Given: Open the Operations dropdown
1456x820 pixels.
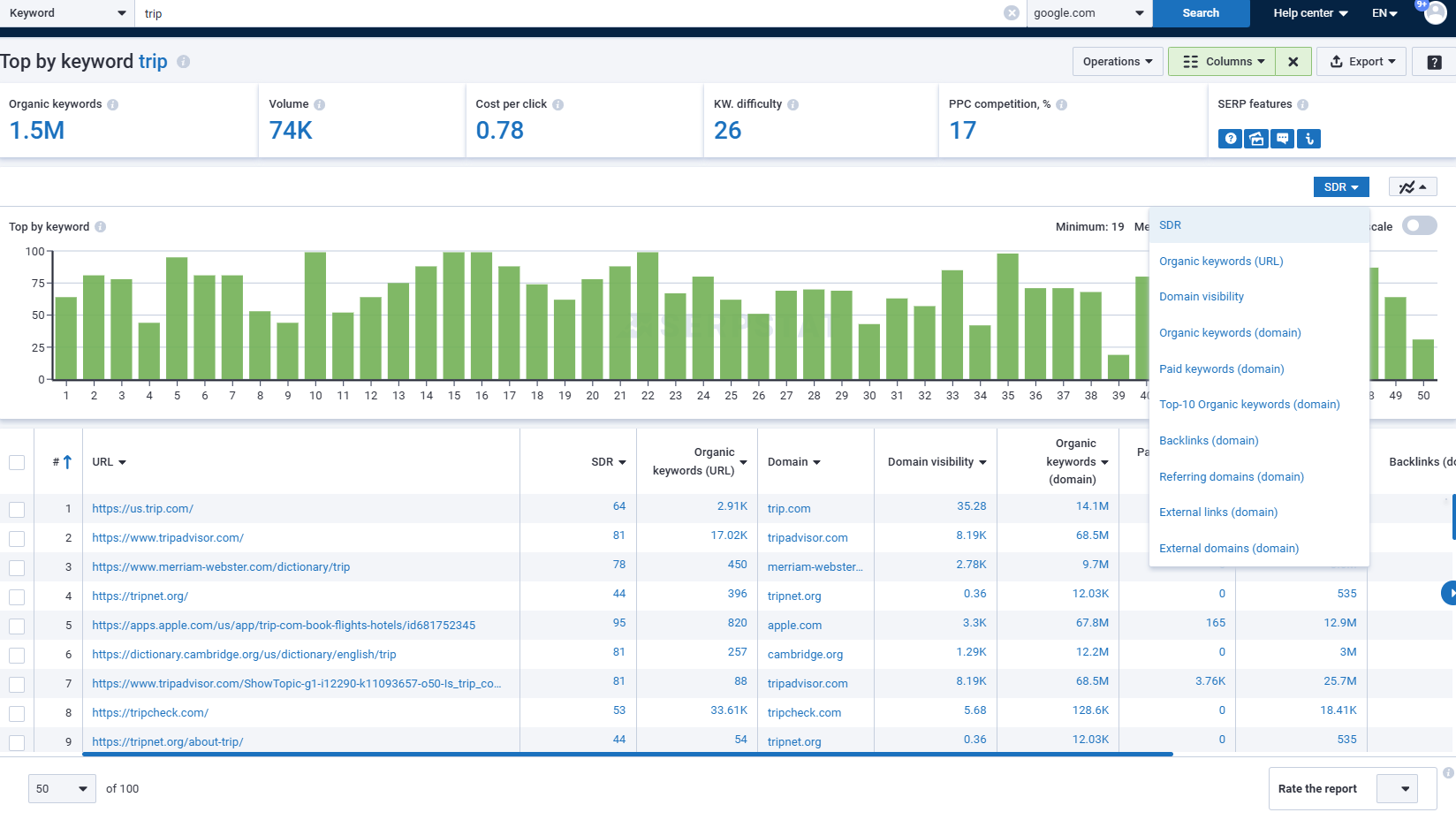Looking at the screenshot, I should pyautogui.click(x=1118, y=62).
